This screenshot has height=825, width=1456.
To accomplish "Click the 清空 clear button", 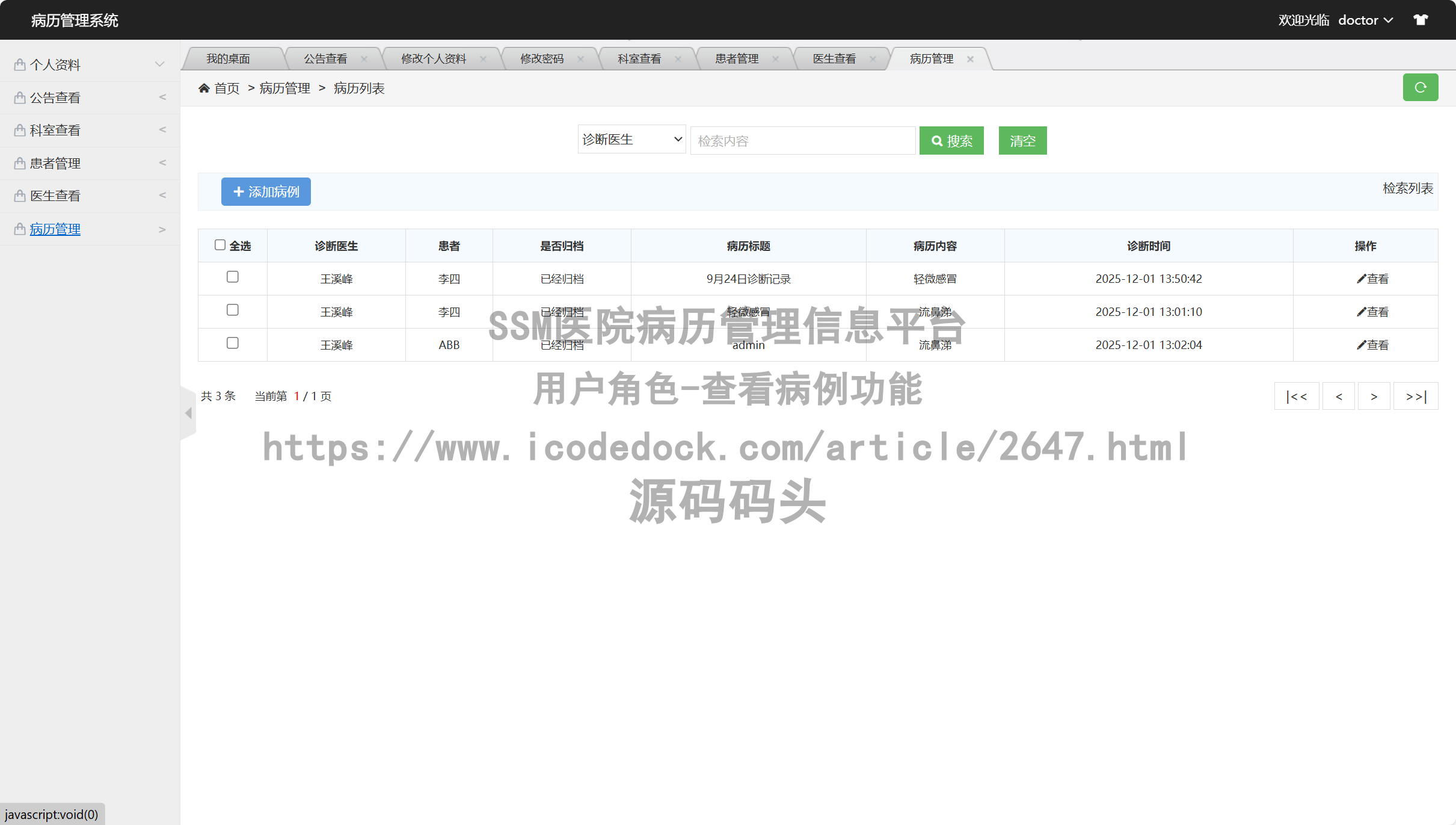I will pyautogui.click(x=1022, y=140).
